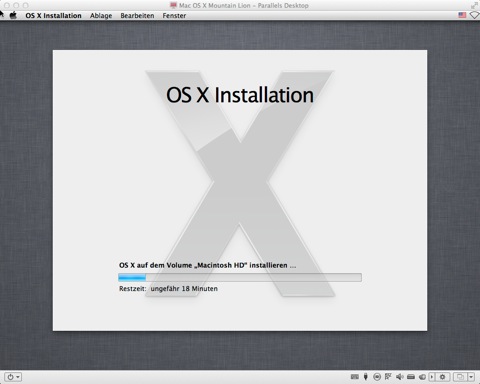Click the camera status icon
Image resolution: width=480 pixels, height=384 pixels.
tap(422, 377)
